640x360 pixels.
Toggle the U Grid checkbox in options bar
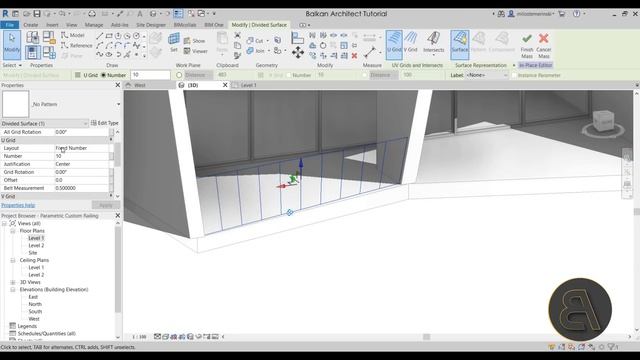(x=78, y=75)
